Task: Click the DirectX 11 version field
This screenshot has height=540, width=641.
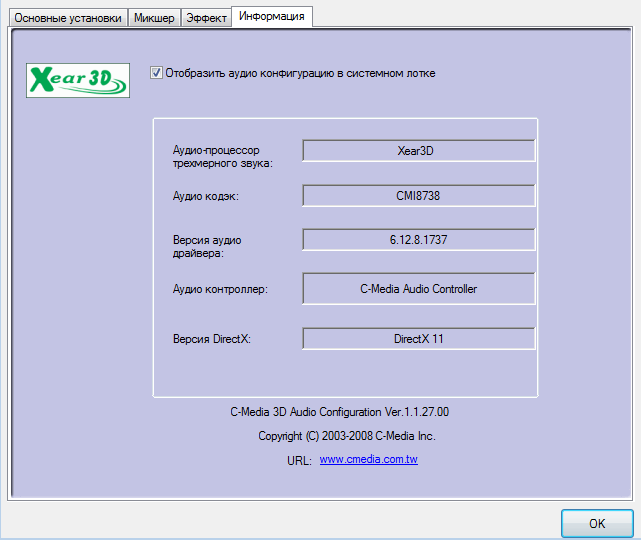Action: (x=418, y=339)
